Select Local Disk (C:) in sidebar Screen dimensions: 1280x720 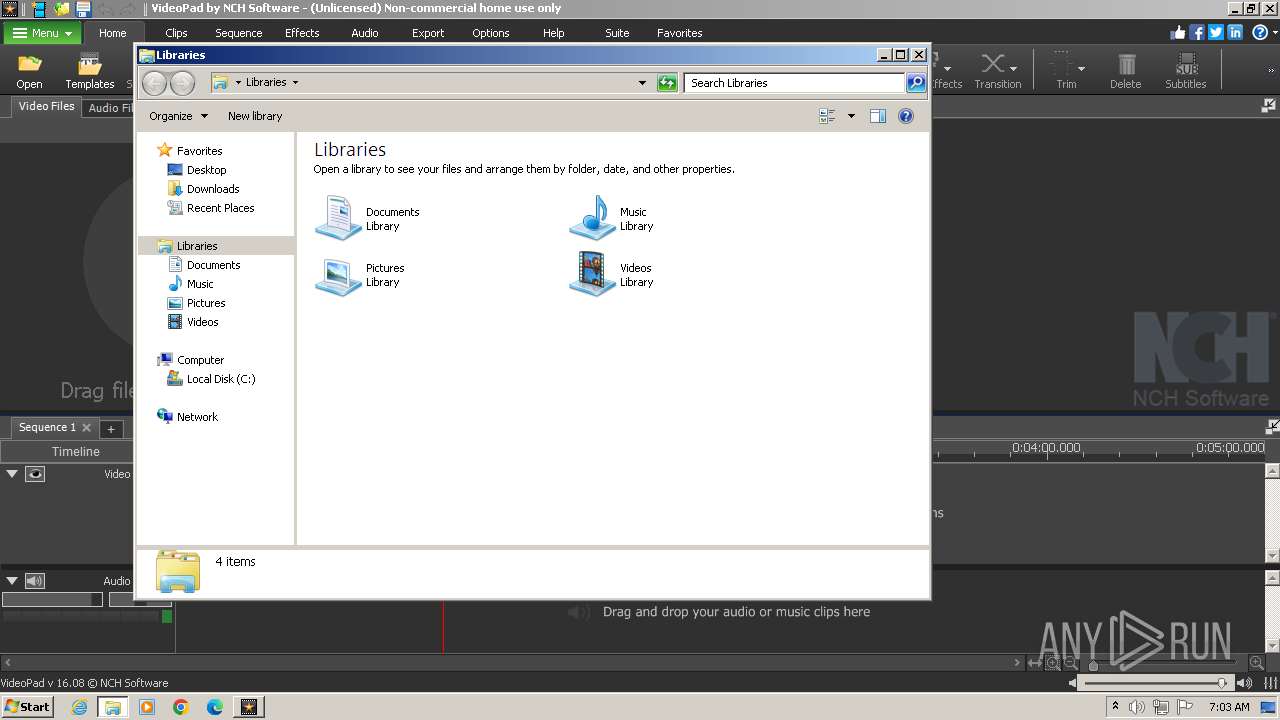(x=221, y=379)
